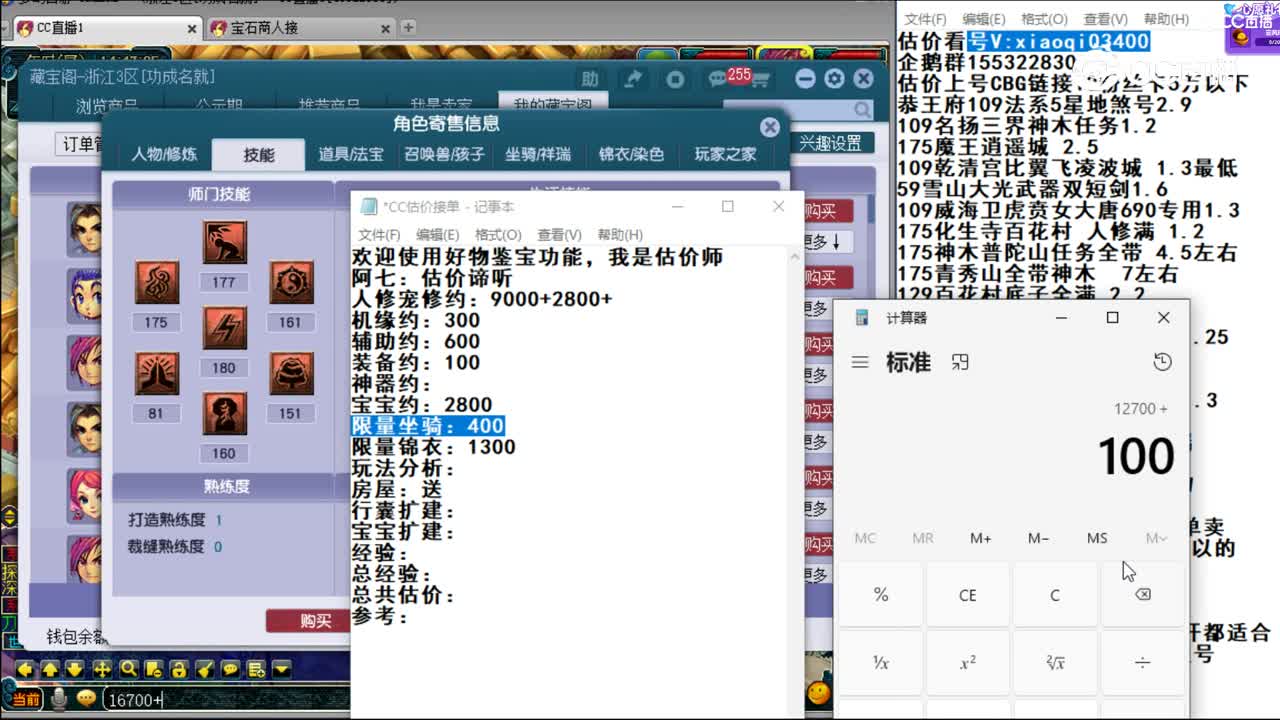Viewport: 1280px width, 720px height.
Task: Click calculator M+ memory button
Action: pos(981,538)
